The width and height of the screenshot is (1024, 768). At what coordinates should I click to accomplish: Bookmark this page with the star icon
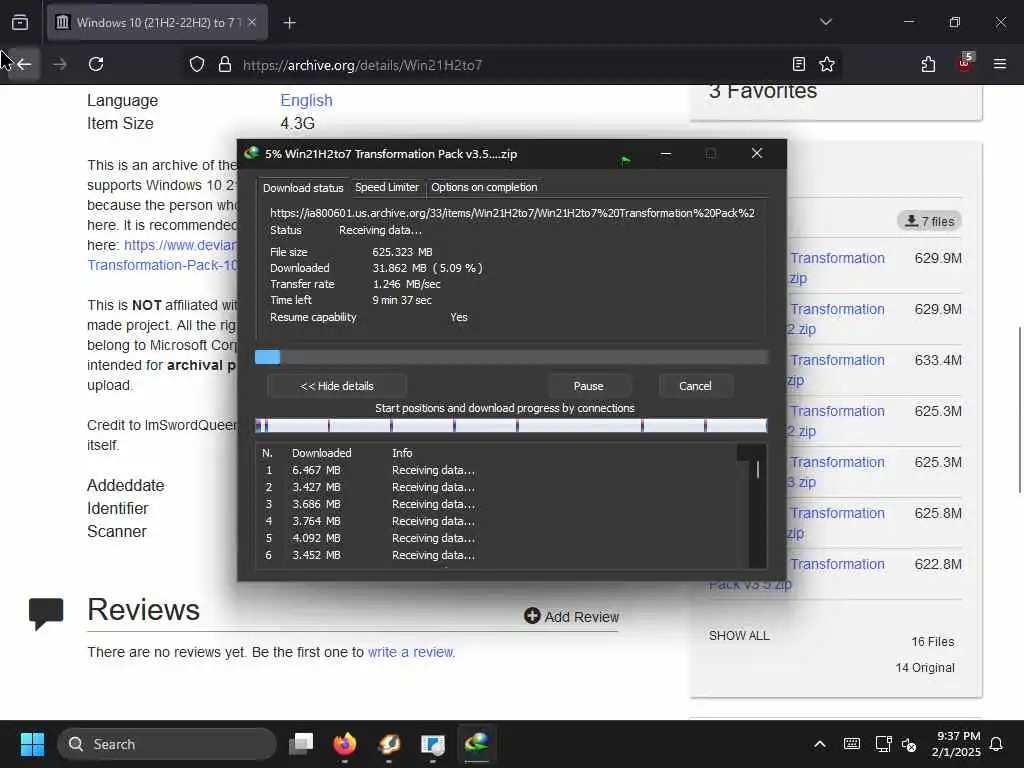827,64
